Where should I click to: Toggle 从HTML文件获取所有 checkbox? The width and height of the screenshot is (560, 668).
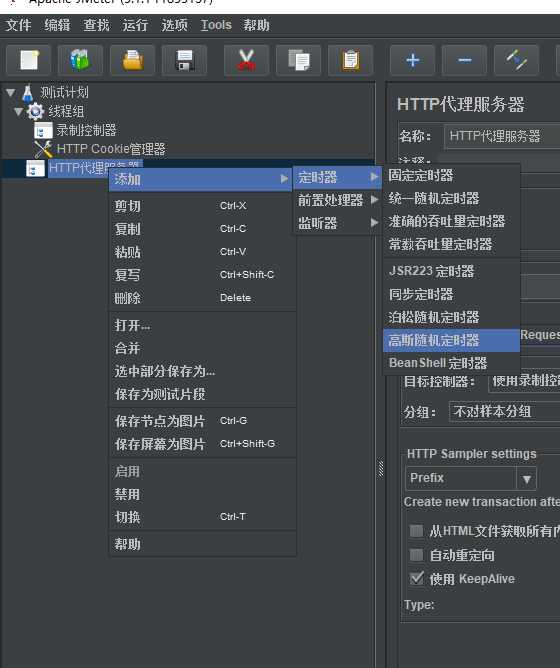(416, 531)
